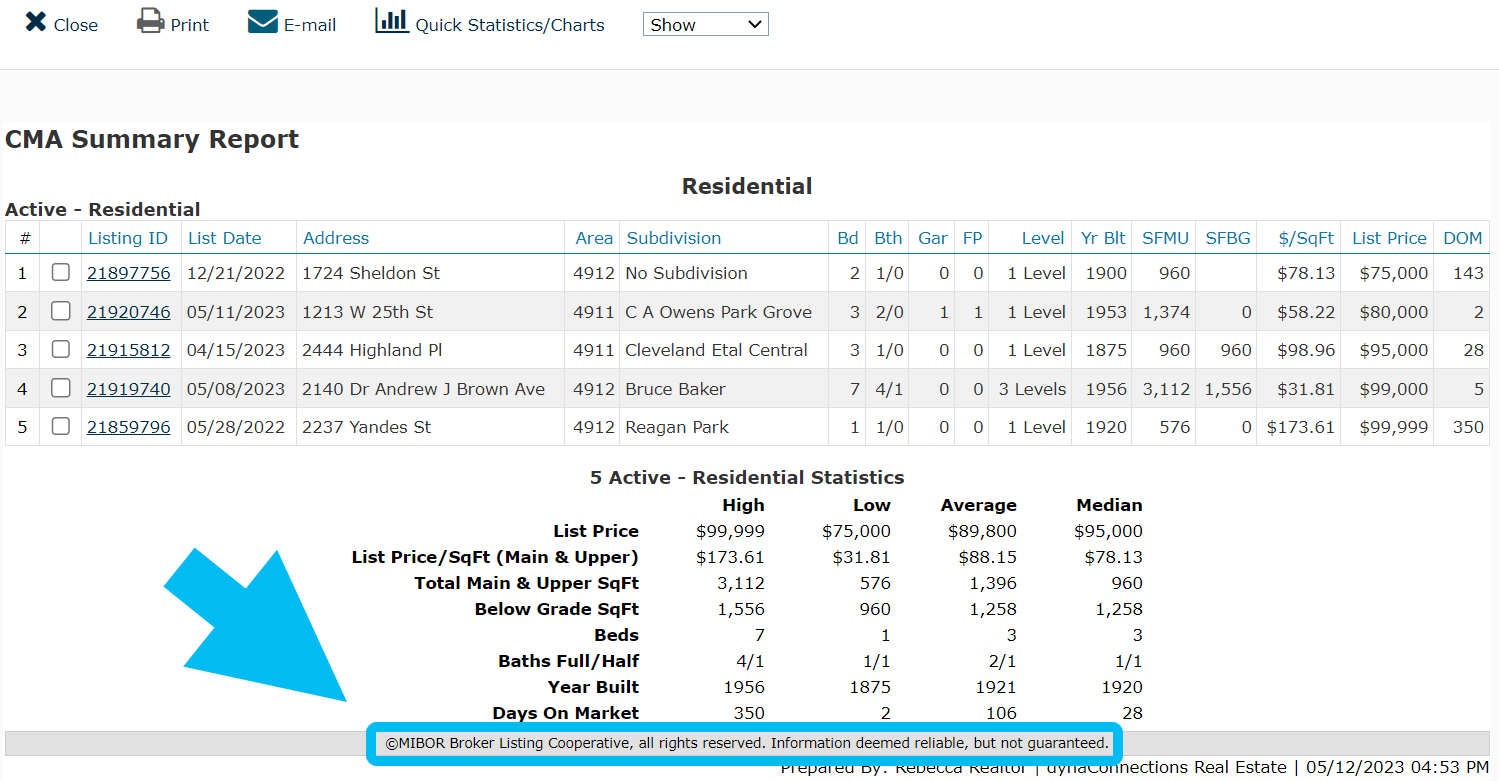The image size is (1499, 781).
Task: Click the 3 Levels cell
Action: pos(1032,389)
